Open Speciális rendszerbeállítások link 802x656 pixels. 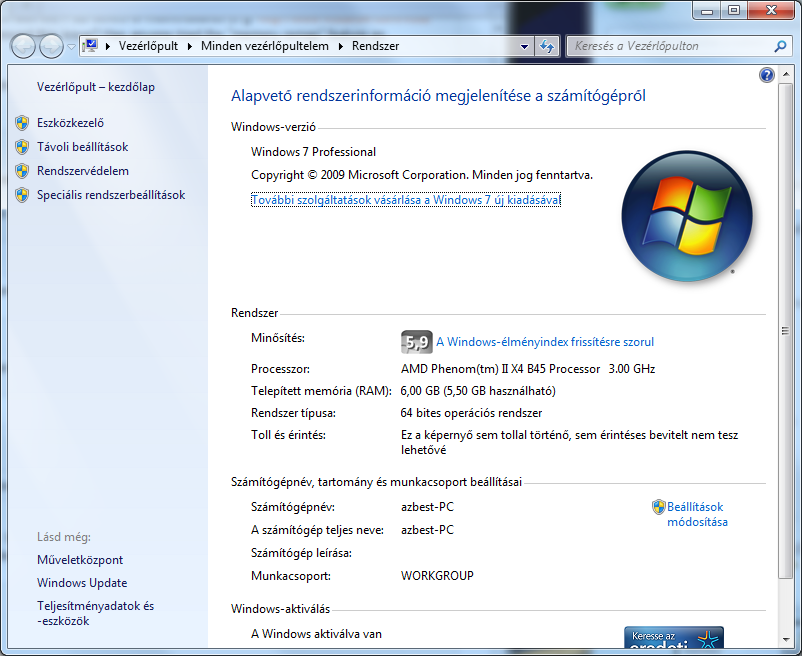click(x=111, y=195)
